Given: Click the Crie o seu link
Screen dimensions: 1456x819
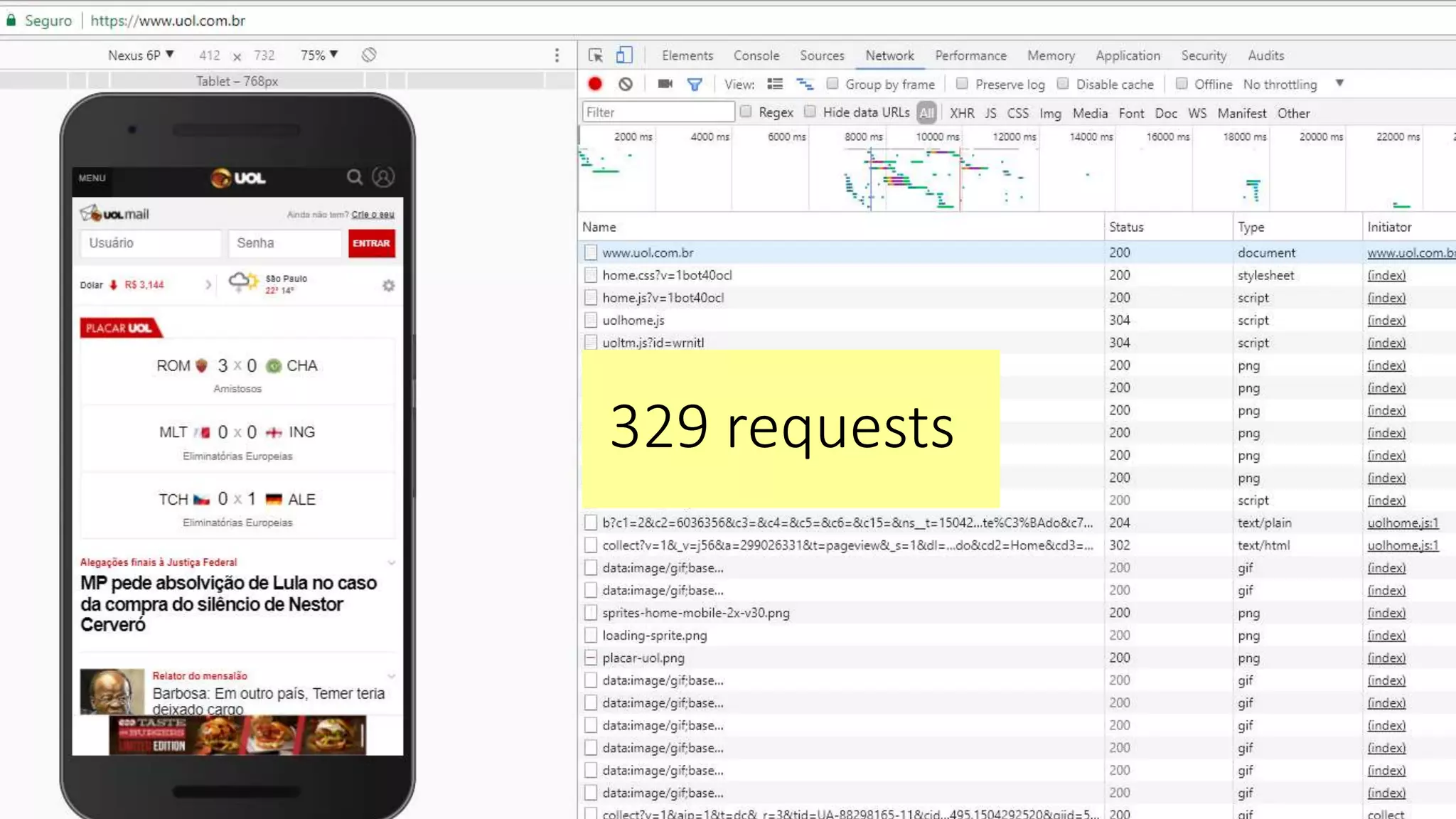Looking at the screenshot, I should [373, 214].
